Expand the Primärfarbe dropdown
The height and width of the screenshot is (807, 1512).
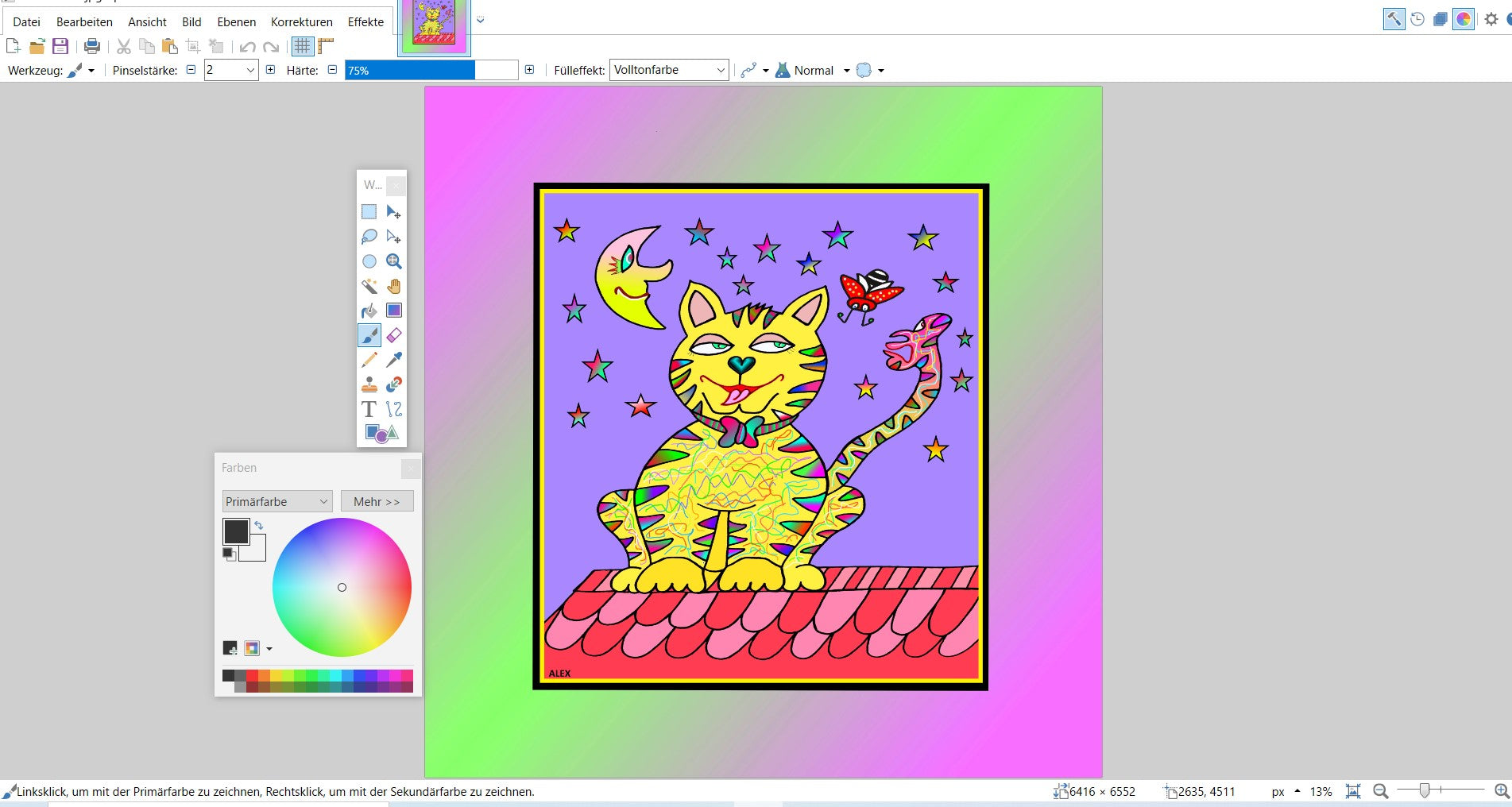pos(276,501)
